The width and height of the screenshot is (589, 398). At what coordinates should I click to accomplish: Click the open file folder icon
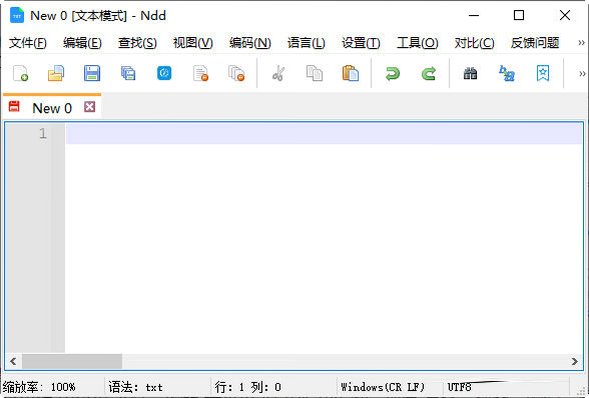[56, 73]
